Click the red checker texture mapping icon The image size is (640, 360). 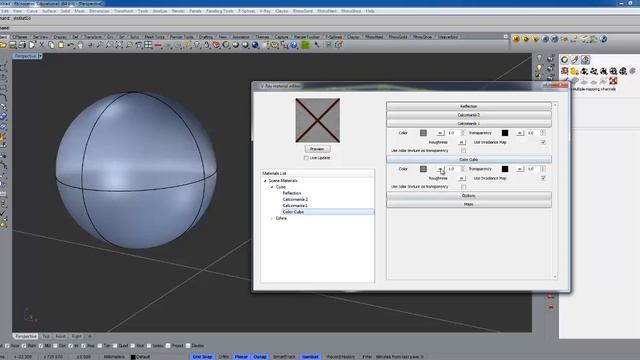(x=613, y=80)
